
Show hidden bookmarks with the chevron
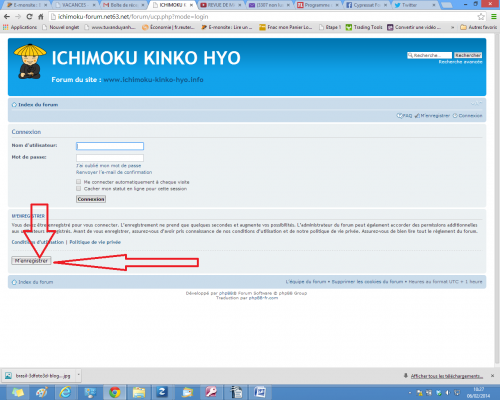click(x=452, y=27)
